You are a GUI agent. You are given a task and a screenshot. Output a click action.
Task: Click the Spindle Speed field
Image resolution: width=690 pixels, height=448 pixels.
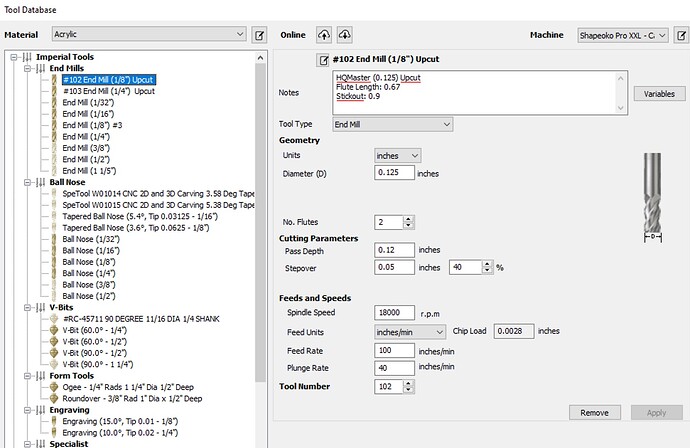(394, 312)
